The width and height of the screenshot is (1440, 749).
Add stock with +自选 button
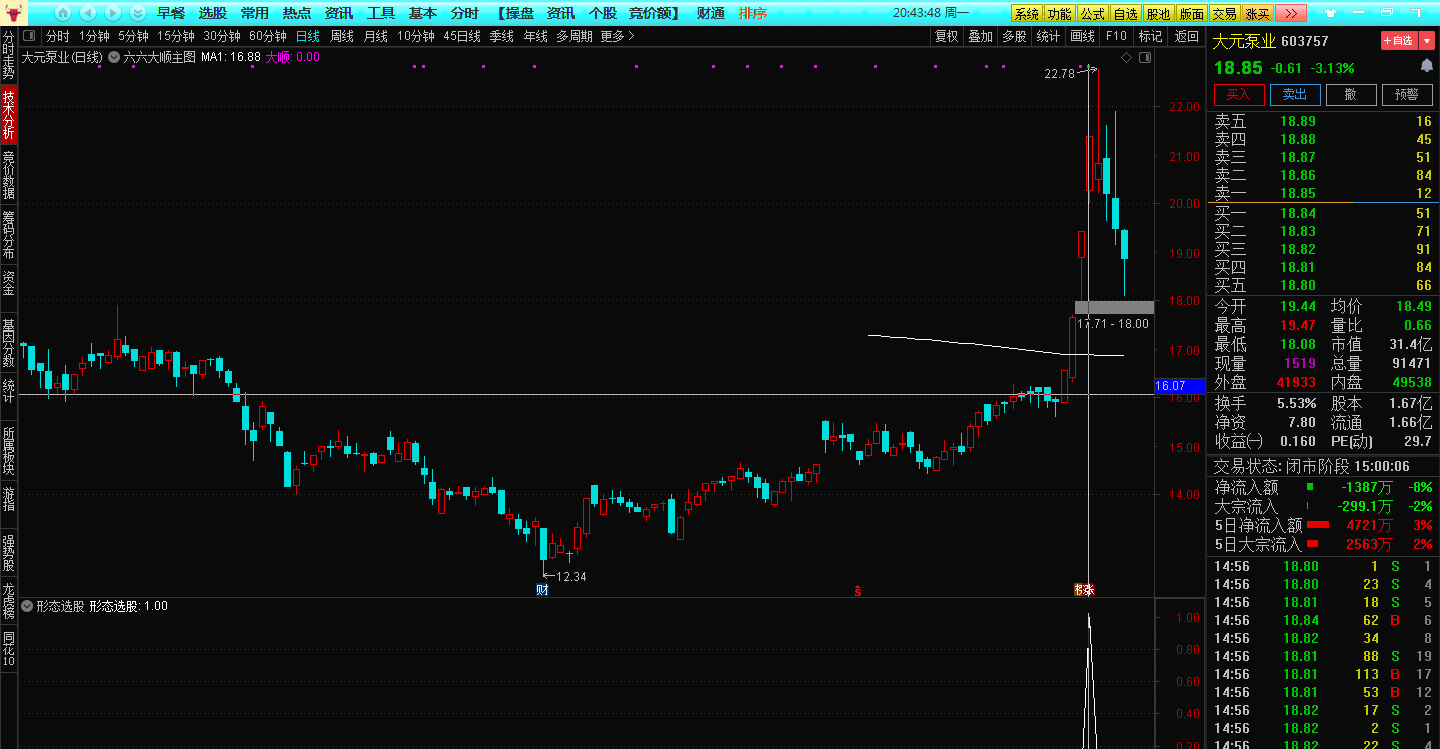[x=1400, y=41]
